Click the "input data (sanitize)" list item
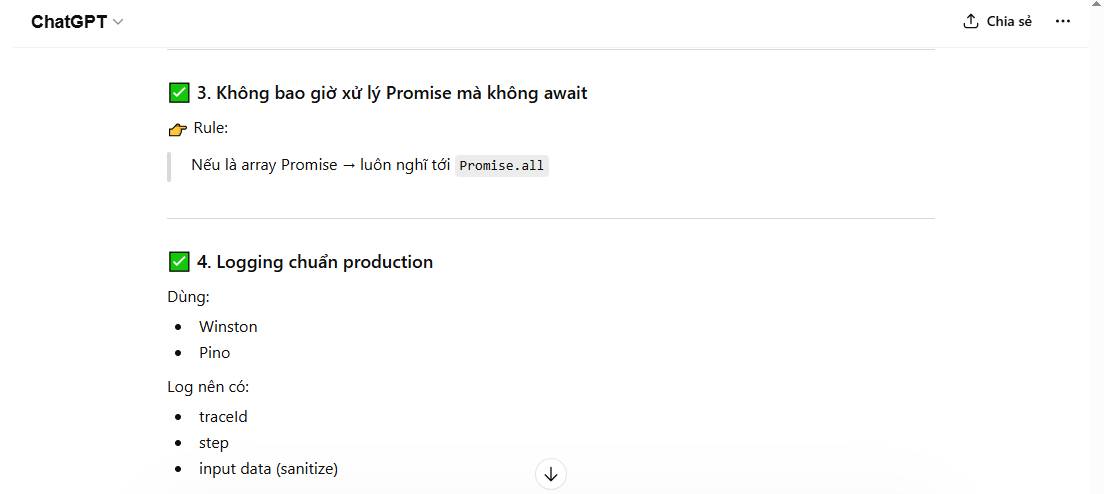 [268, 469]
